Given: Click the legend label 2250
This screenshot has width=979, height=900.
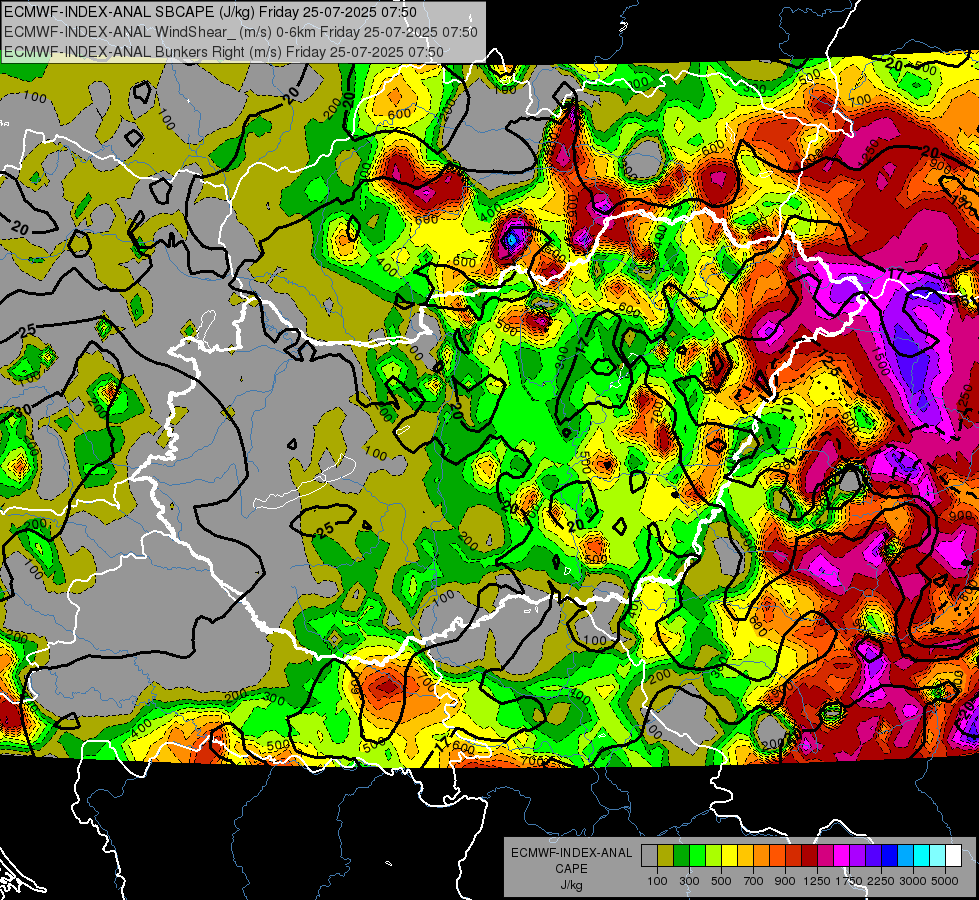Looking at the screenshot, I should 881,881.
